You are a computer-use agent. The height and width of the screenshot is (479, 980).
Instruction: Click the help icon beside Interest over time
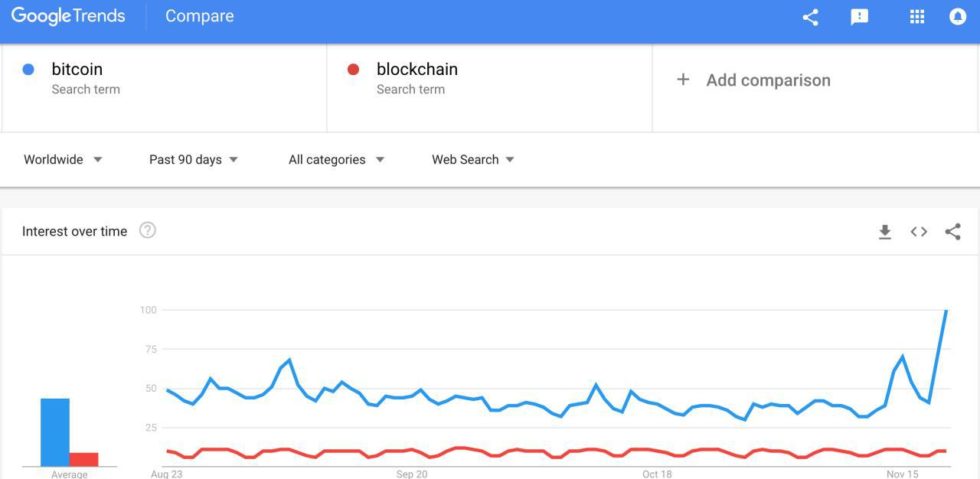pos(147,231)
